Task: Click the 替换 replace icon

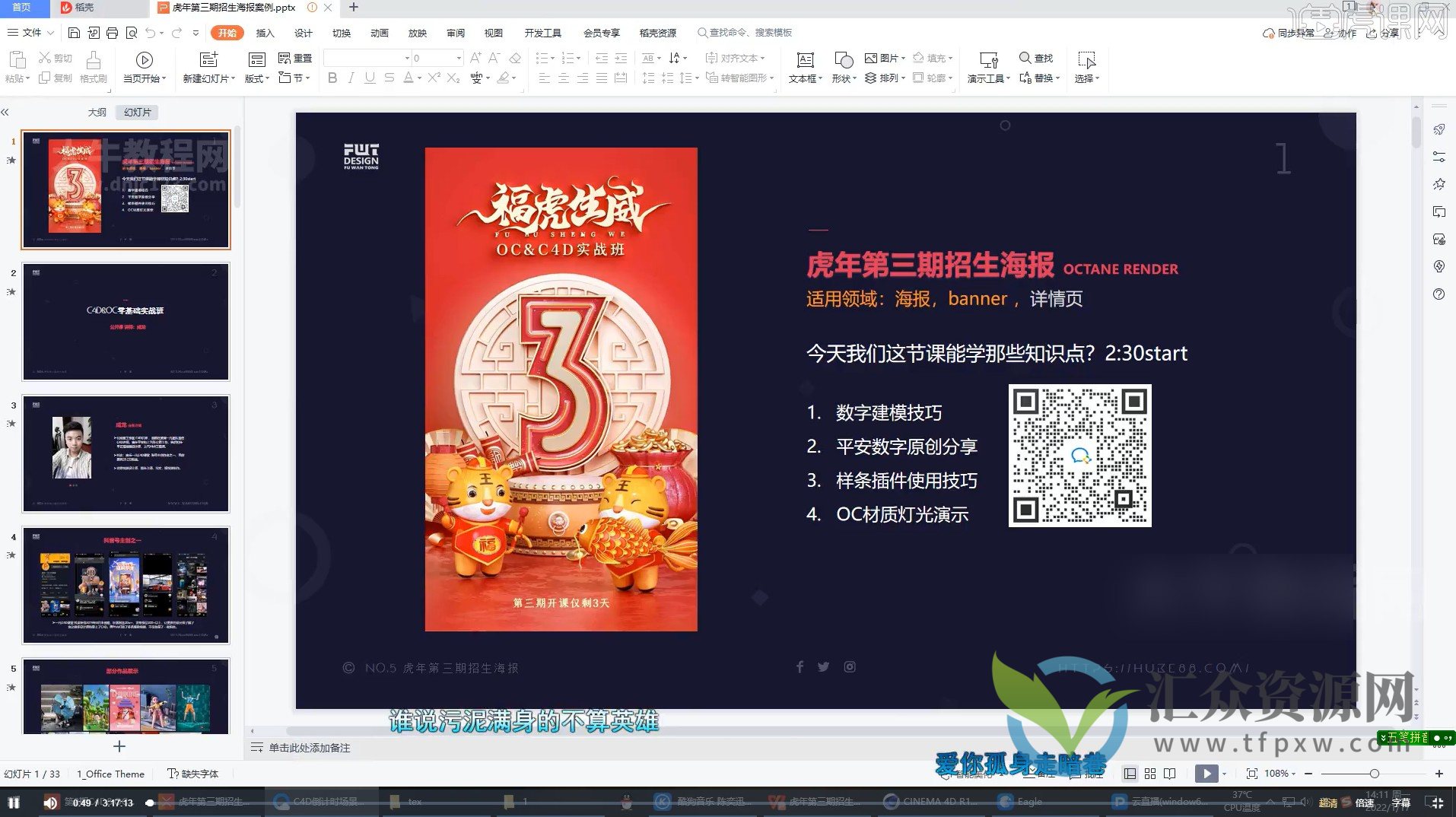Action: click(1037, 77)
